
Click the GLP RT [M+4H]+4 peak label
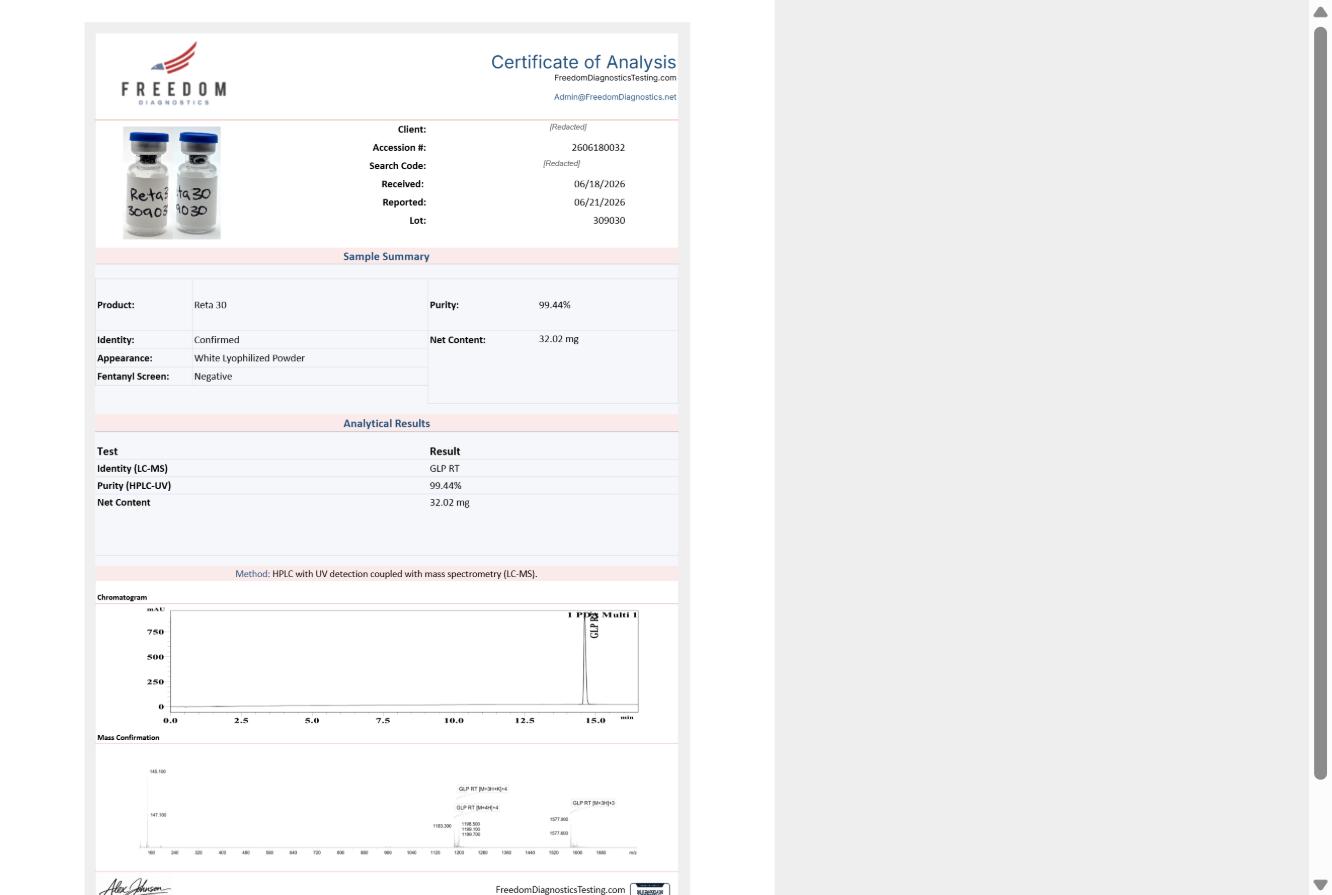click(477, 807)
